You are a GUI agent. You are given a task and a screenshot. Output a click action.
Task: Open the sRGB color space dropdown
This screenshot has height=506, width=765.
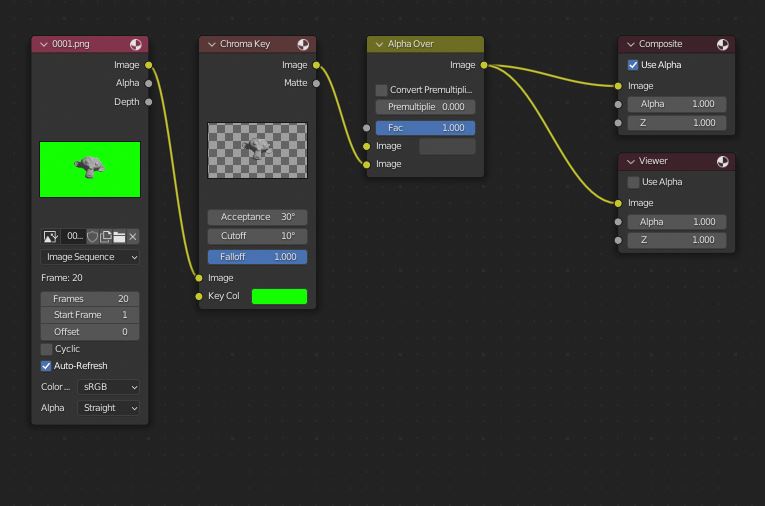[x=108, y=387]
